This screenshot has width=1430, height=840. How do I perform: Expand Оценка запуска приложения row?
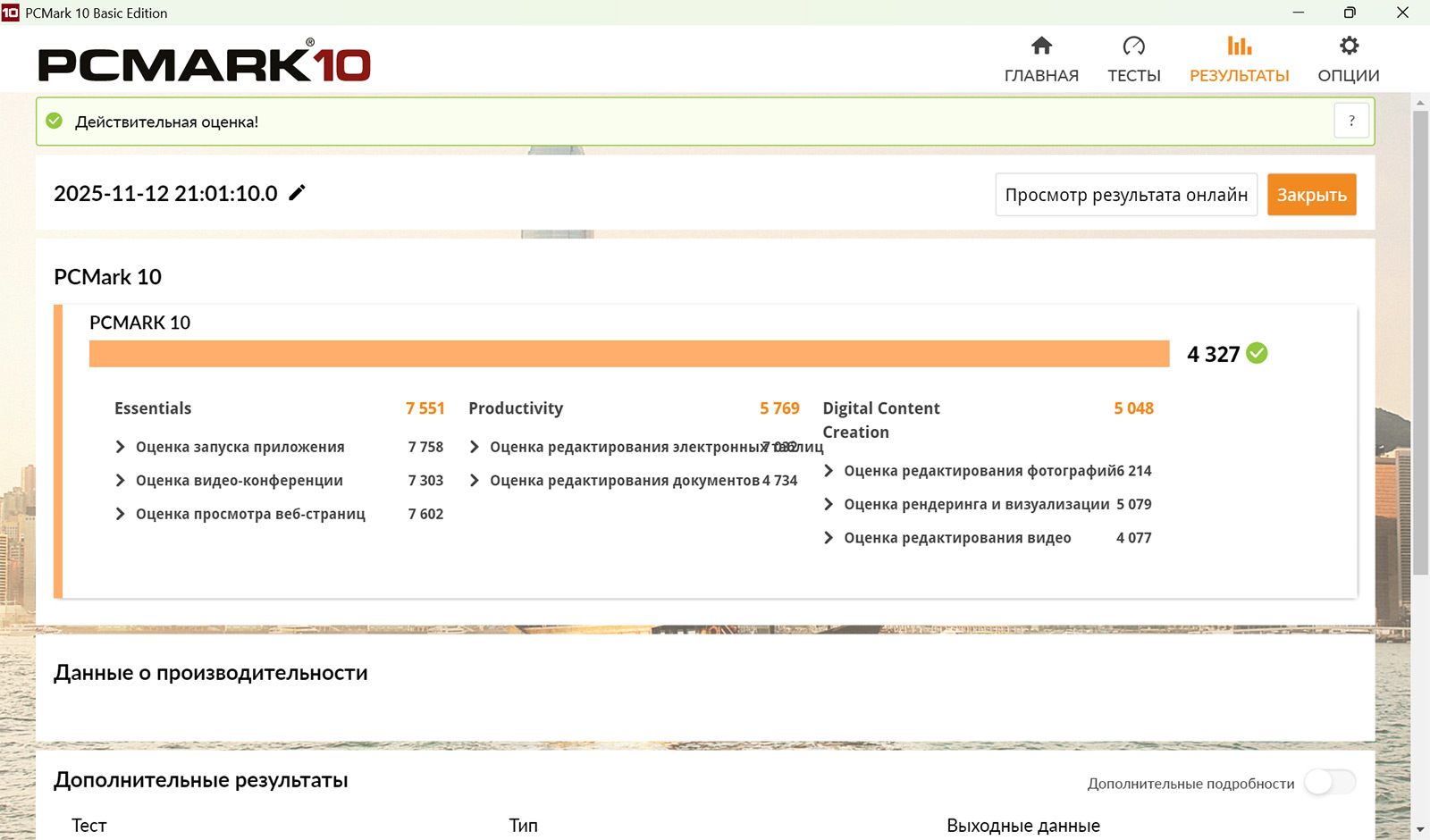[x=121, y=447]
